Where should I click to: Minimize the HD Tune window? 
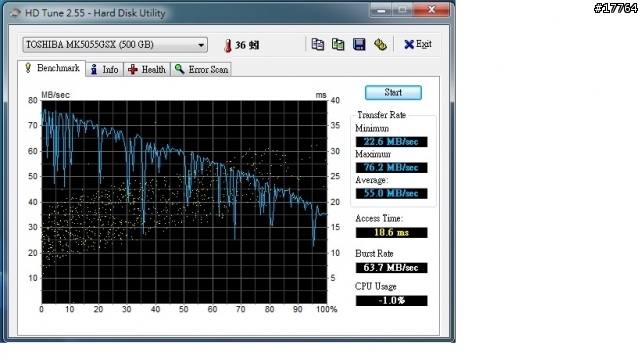[381, 10]
